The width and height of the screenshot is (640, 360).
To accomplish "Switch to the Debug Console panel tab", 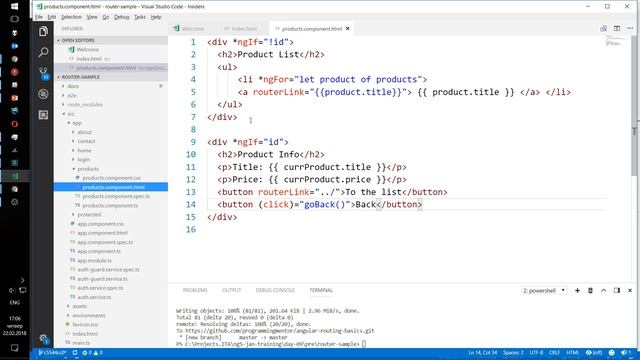I will pos(275,290).
